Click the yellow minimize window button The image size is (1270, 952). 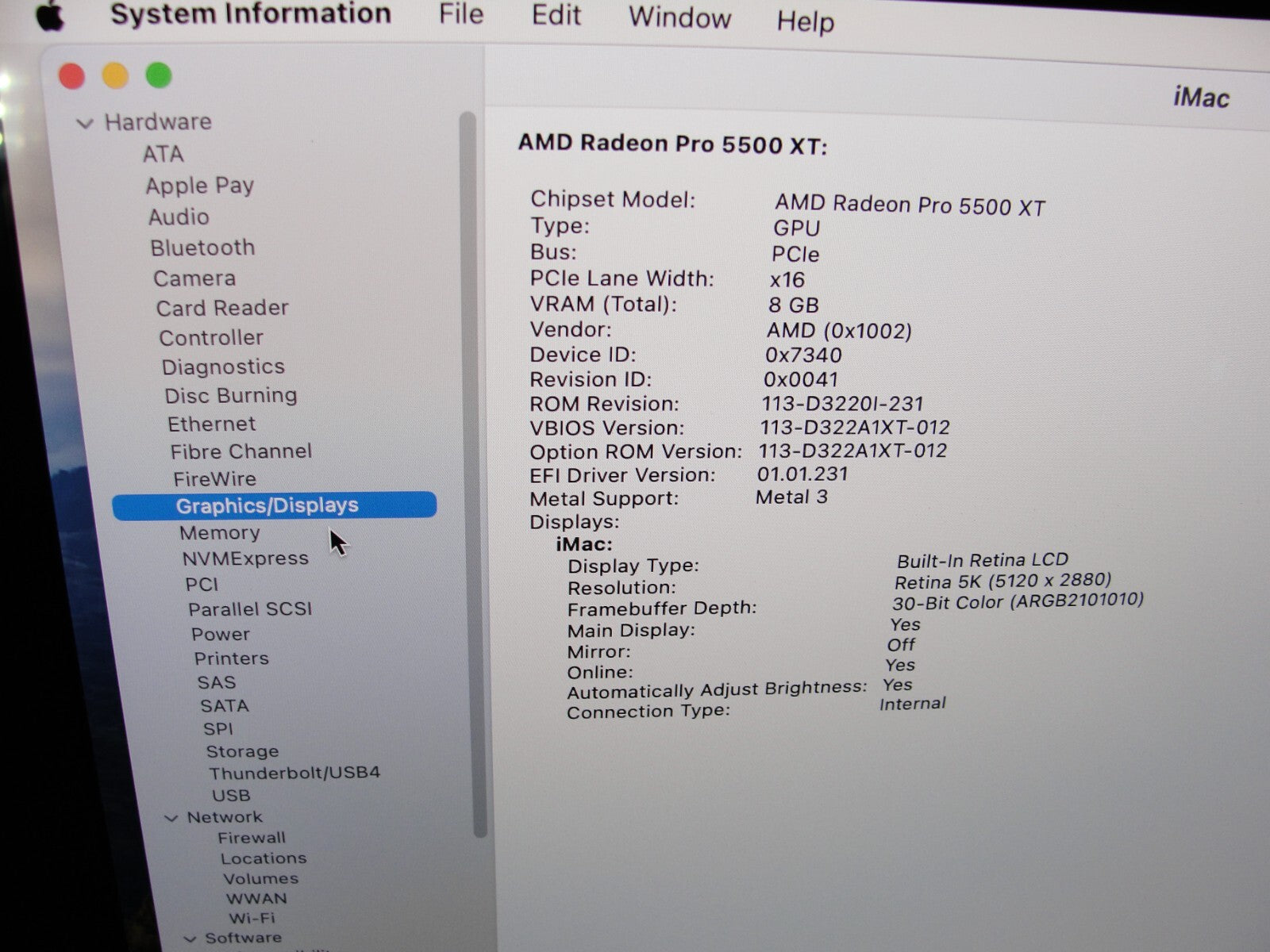(115, 76)
